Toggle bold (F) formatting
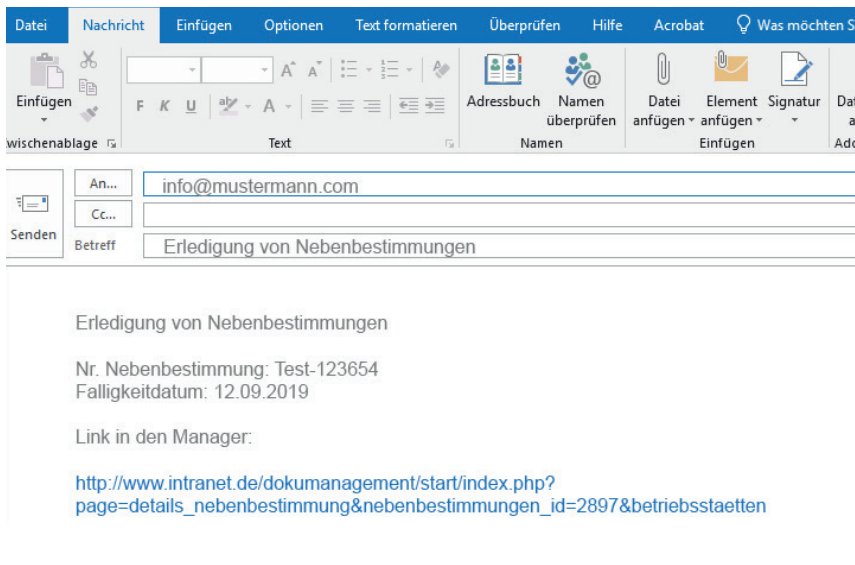 click(140, 106)
